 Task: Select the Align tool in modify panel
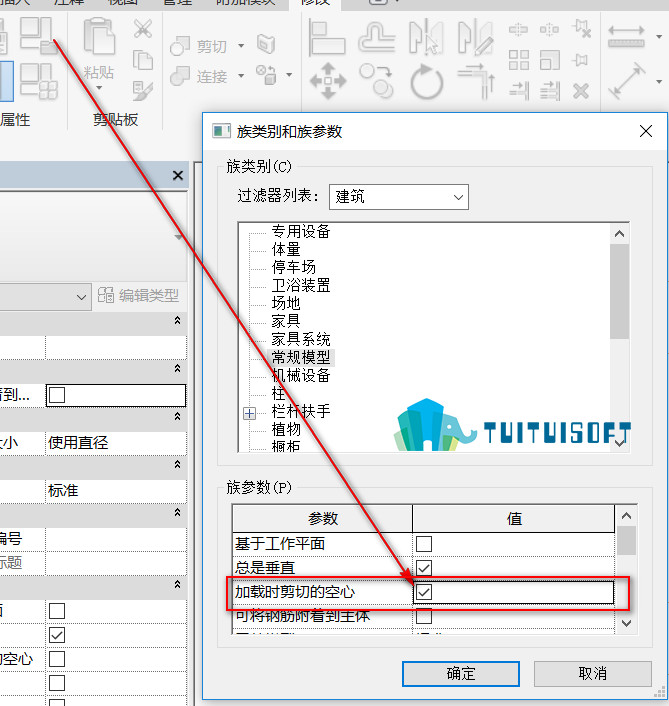tap(327, 38)
